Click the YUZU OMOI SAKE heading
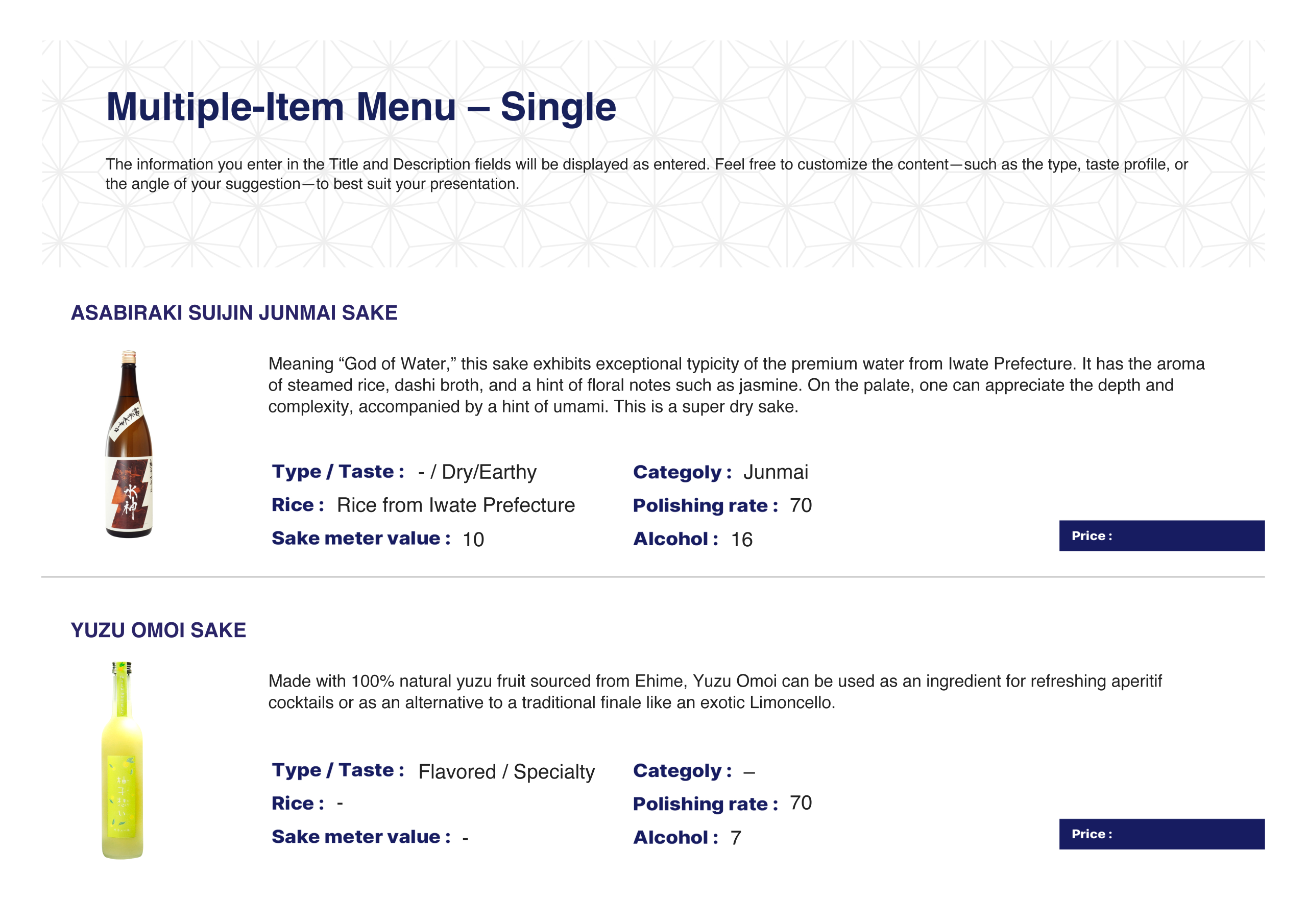Image resolution: width=1307 pixels, height=924 pixels. tap(158, 630)
